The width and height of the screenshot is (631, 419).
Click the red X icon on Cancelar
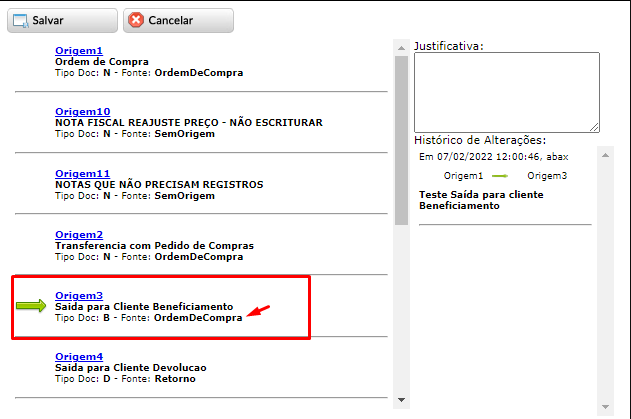click(136, 20)
